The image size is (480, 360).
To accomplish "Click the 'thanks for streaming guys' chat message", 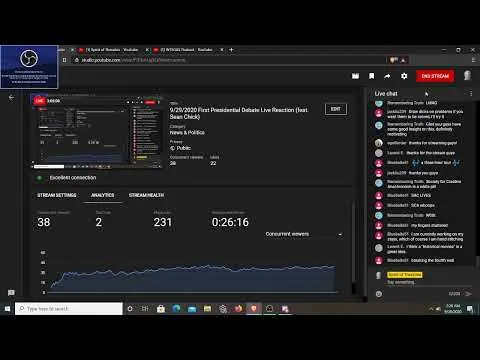I will pos(432,143).
